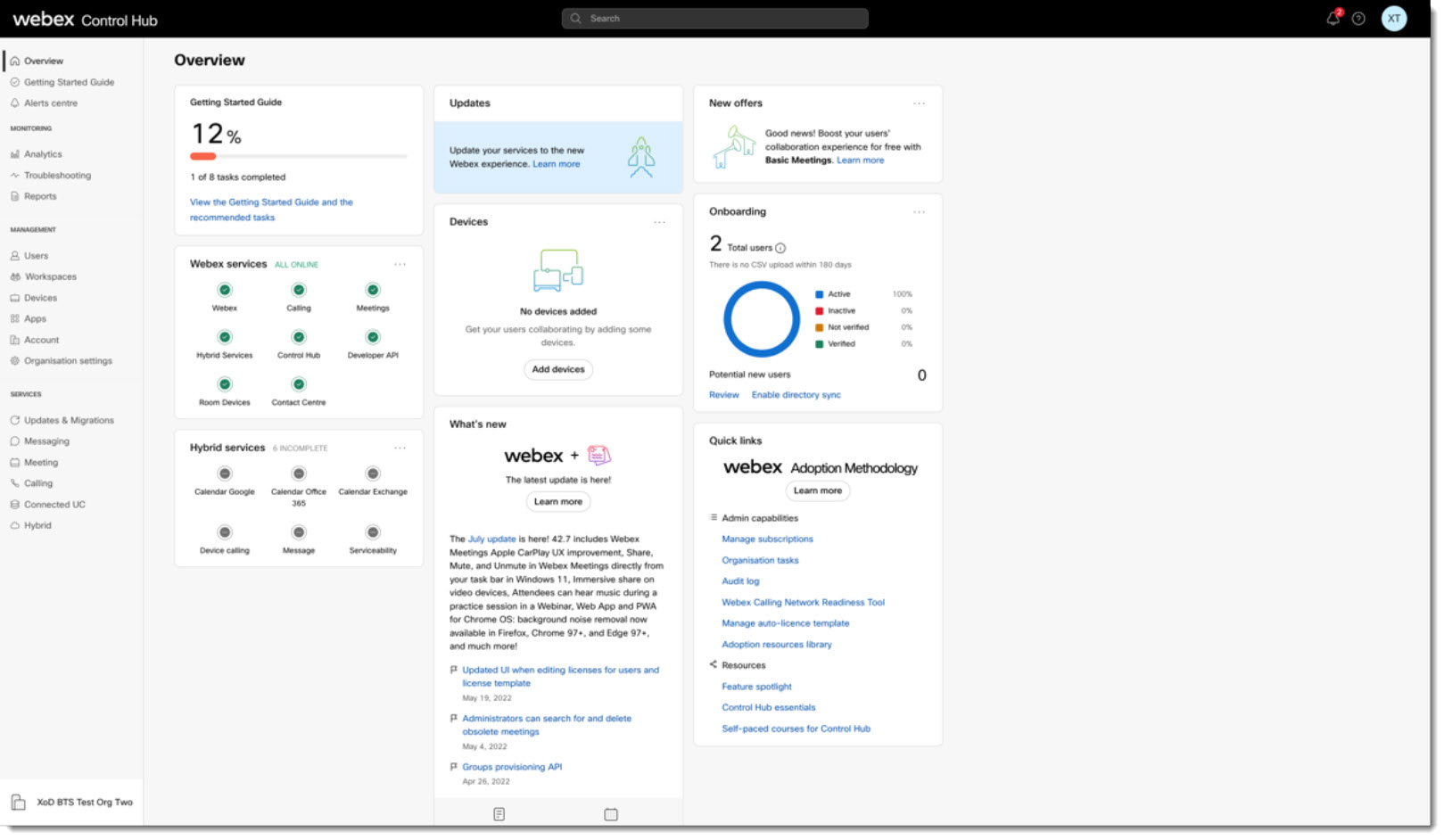Viewport: 1444px width, 840px height.
Task: Click the Hybrid Services status icon
Action: click(x=225, y=337)
